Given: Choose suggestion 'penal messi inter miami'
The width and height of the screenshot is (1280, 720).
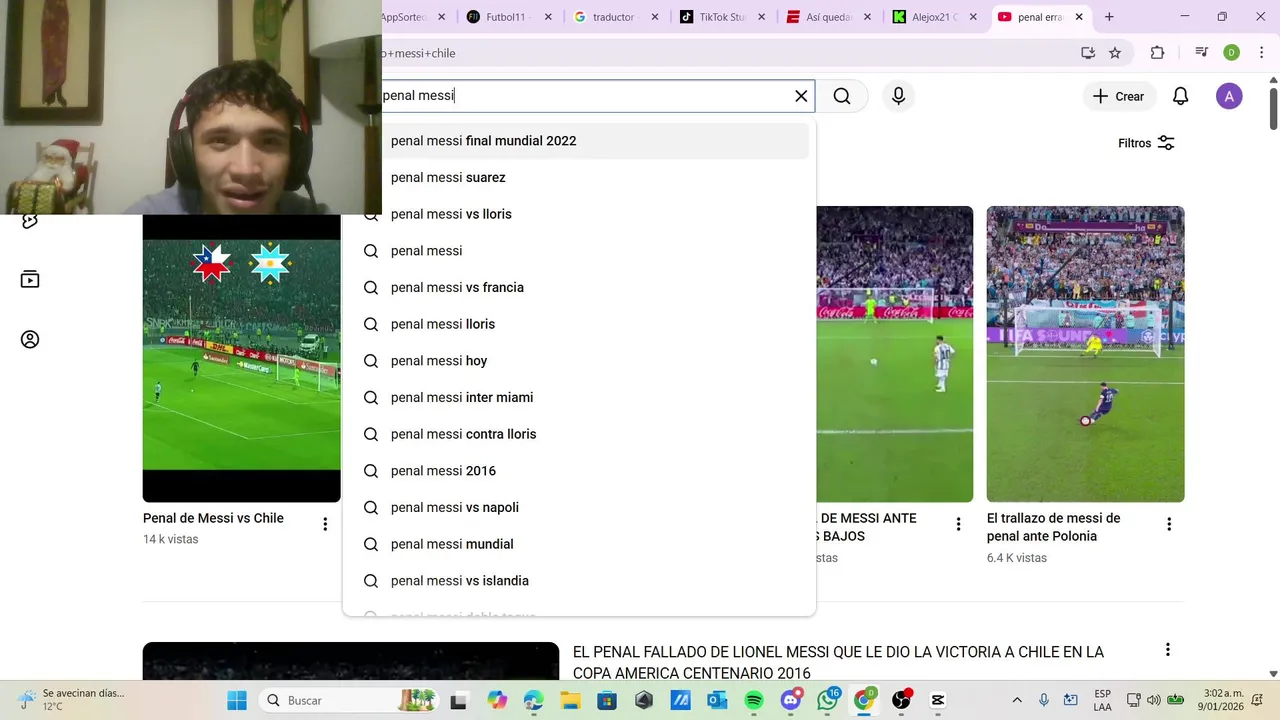Looking at the screenshot, I should click(x=579, y=398).
